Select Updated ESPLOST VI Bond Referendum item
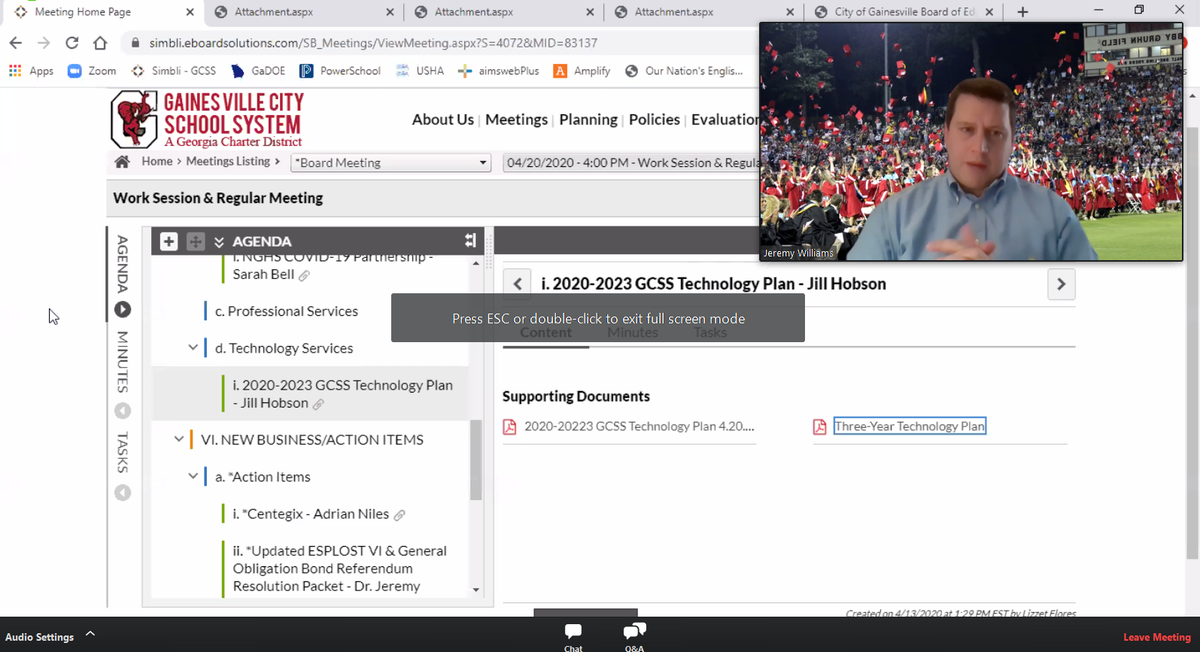This screenshot has height=652, width=1200. (x=339, y=568)
